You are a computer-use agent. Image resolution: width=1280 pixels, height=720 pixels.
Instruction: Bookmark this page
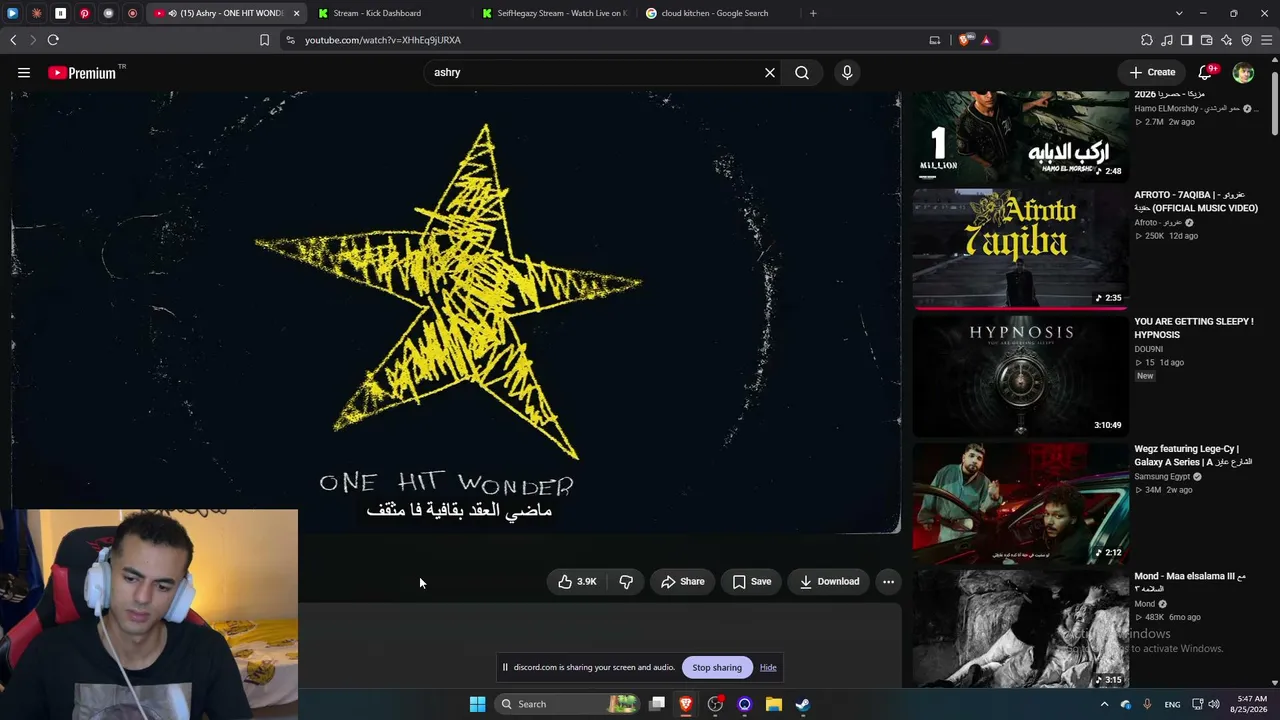[x=264, y=40]
